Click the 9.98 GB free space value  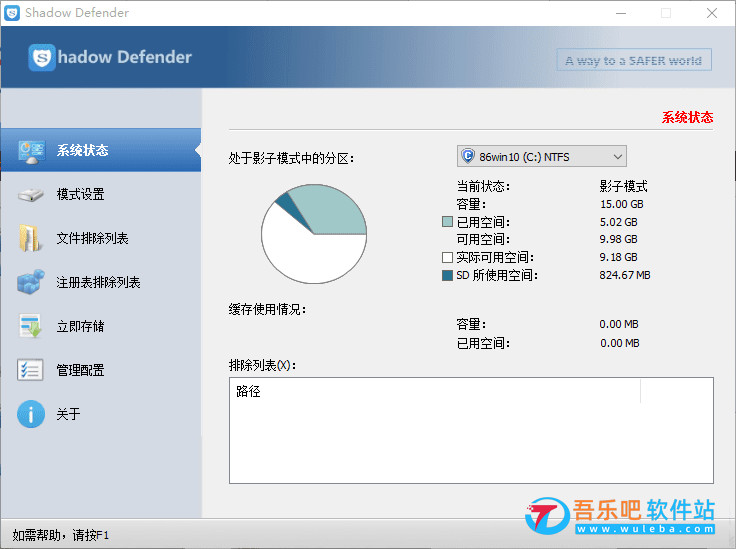tap(619, 239)
